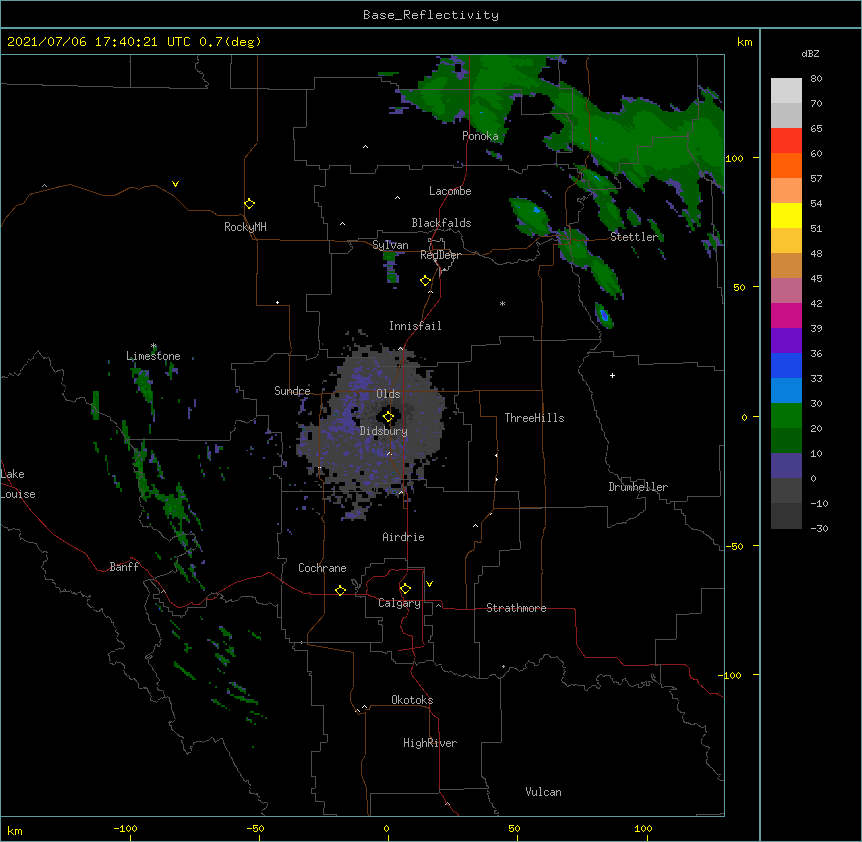
Task: Click the Vulcan label
Action: coord(543,792)
